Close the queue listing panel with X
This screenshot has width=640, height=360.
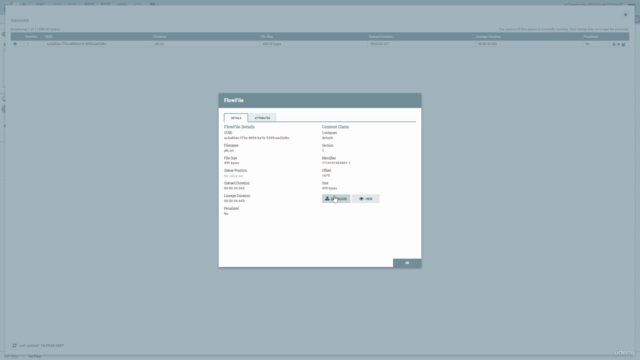point(625,15)
